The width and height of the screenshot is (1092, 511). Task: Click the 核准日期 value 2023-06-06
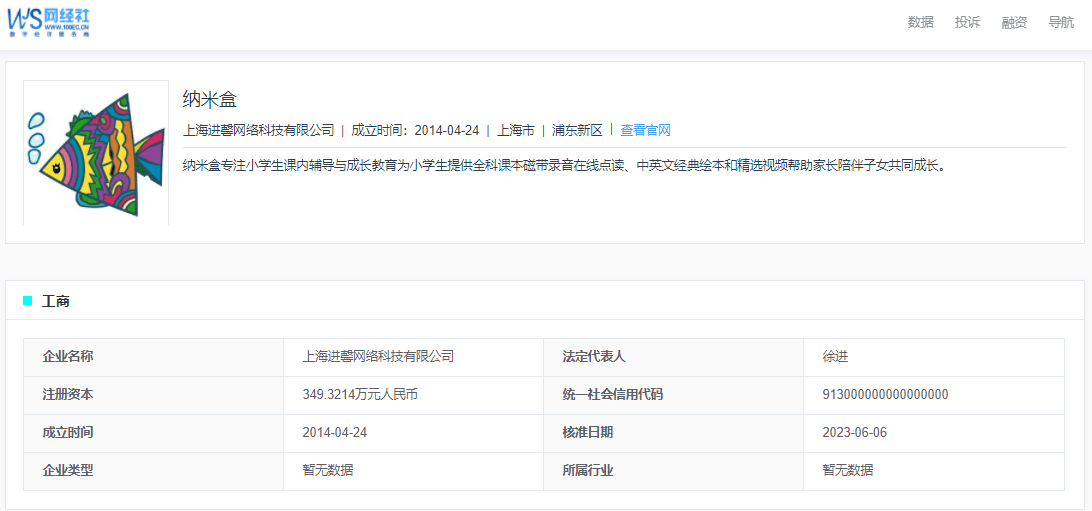point(854,433)
